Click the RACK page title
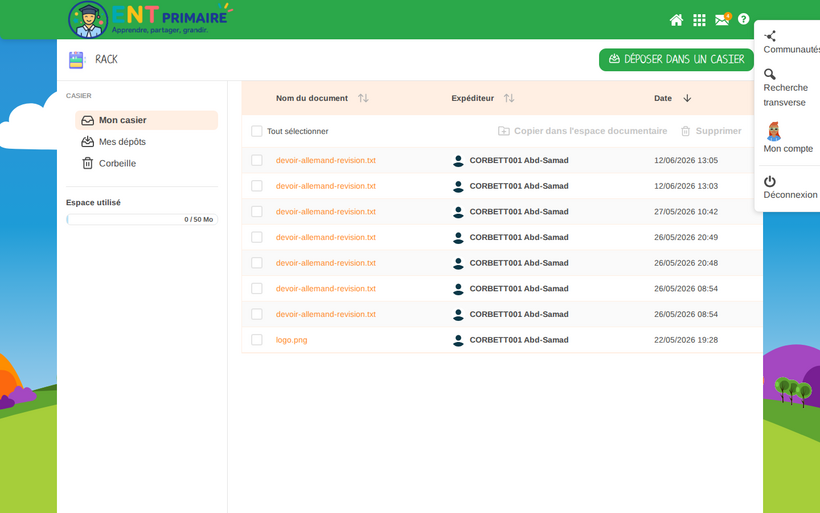This screenshot has width=820, height=513. [x=106, y=60]
